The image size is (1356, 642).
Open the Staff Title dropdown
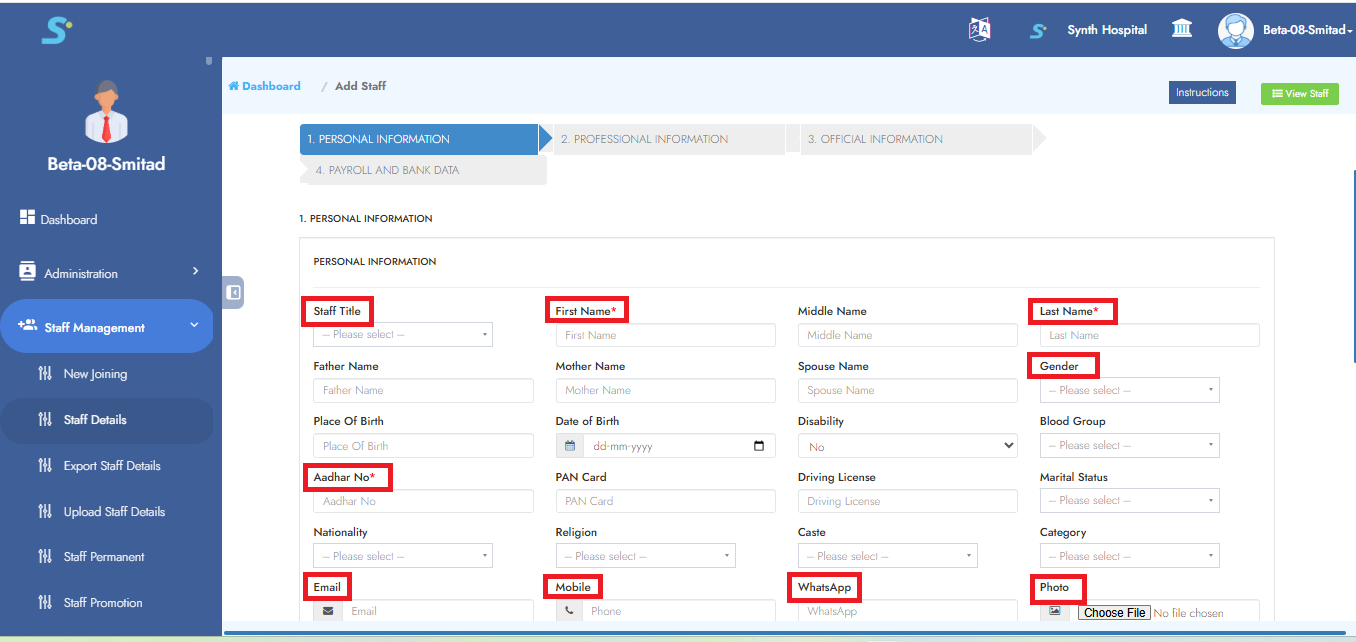403,335
